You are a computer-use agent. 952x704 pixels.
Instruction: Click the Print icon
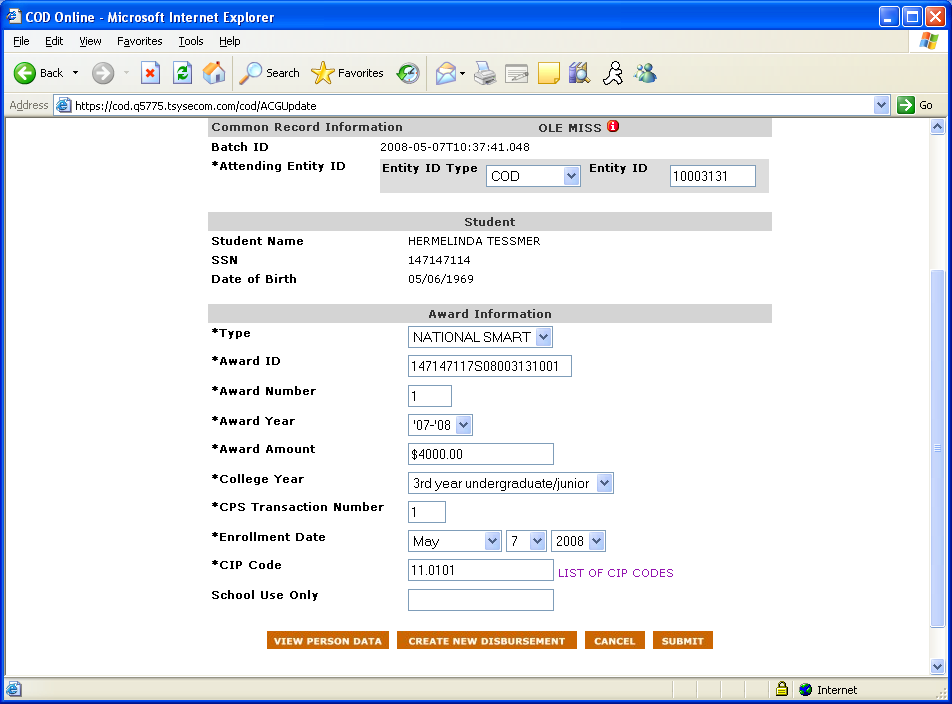click(484, 73)
